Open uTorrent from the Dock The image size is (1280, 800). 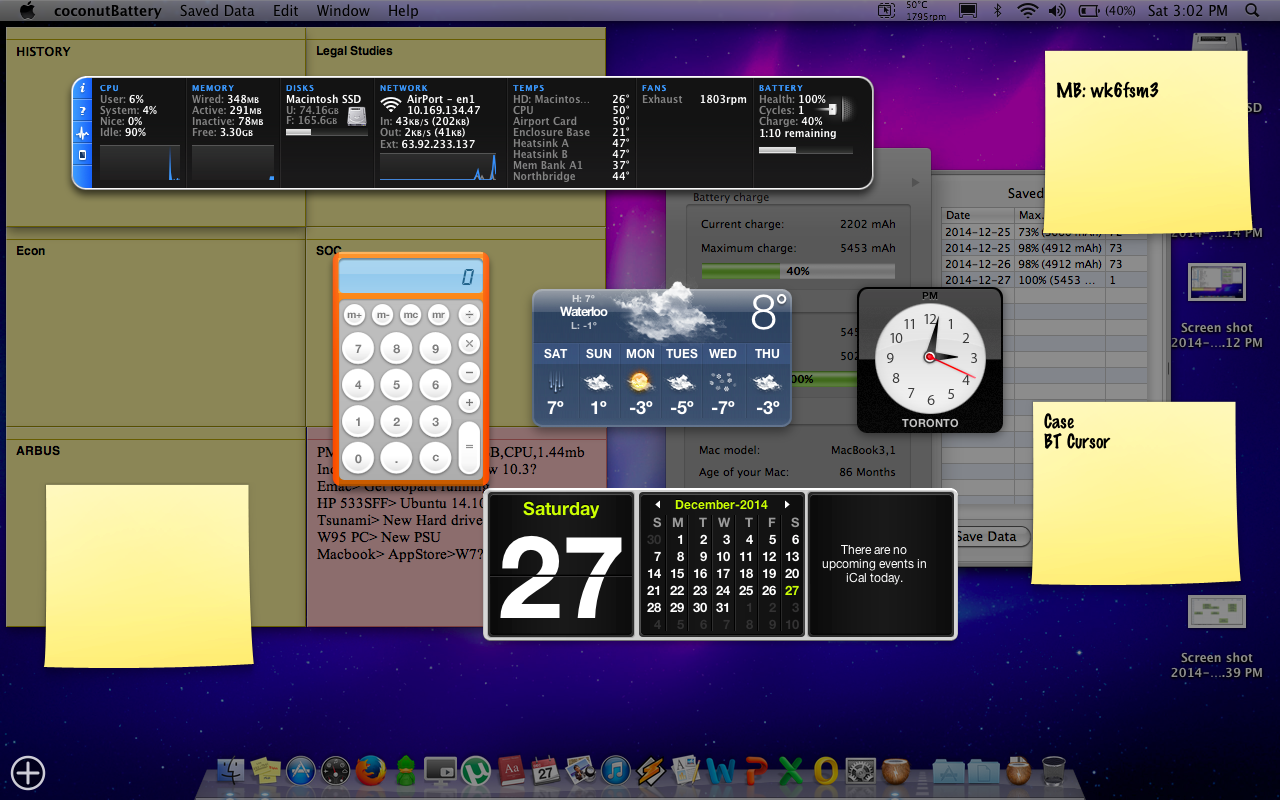point(475,770)
